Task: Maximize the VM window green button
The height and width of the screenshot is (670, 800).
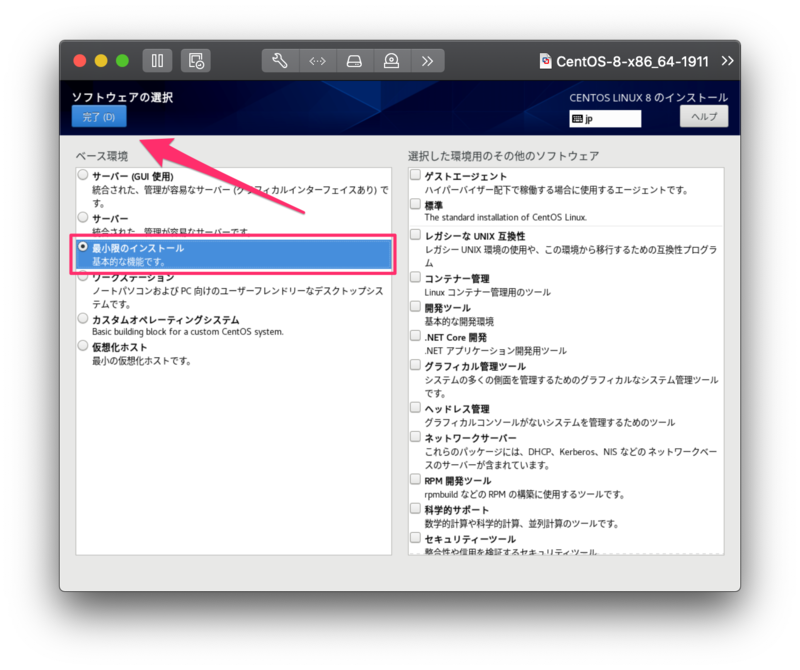Action: tap(122, 61)
